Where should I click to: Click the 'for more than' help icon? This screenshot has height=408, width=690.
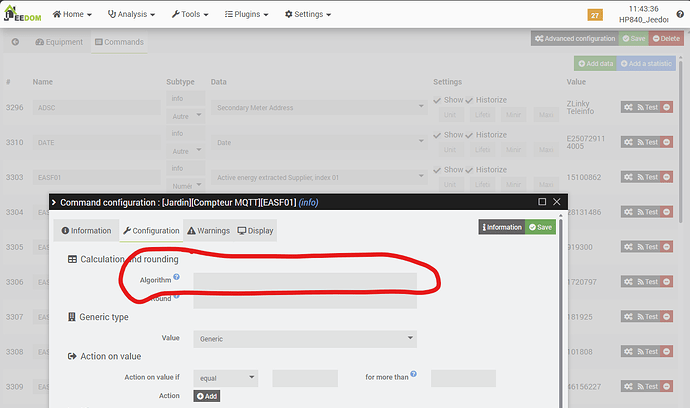413,374
